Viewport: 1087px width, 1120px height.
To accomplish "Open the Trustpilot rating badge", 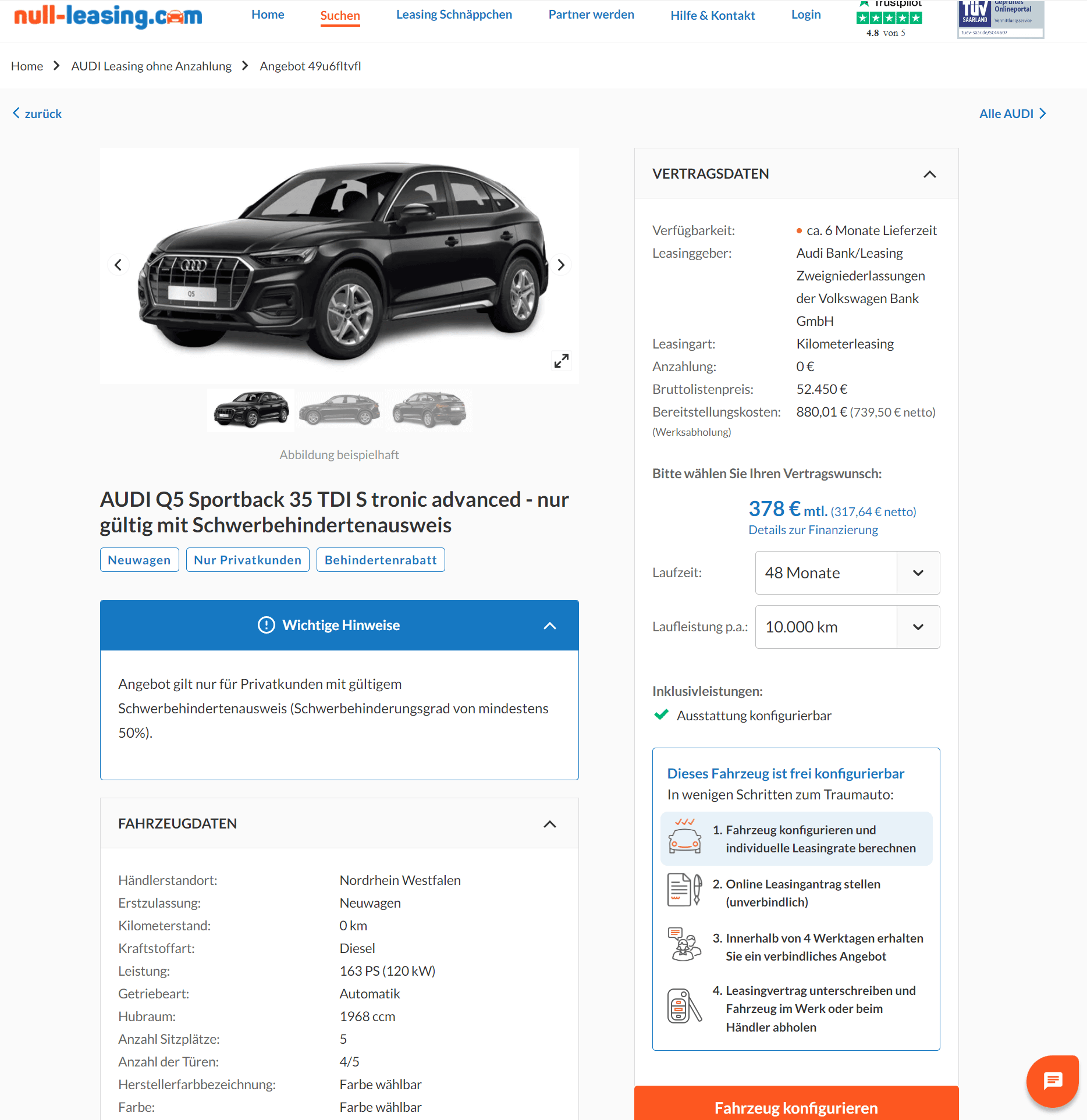I will coord(889,19).
